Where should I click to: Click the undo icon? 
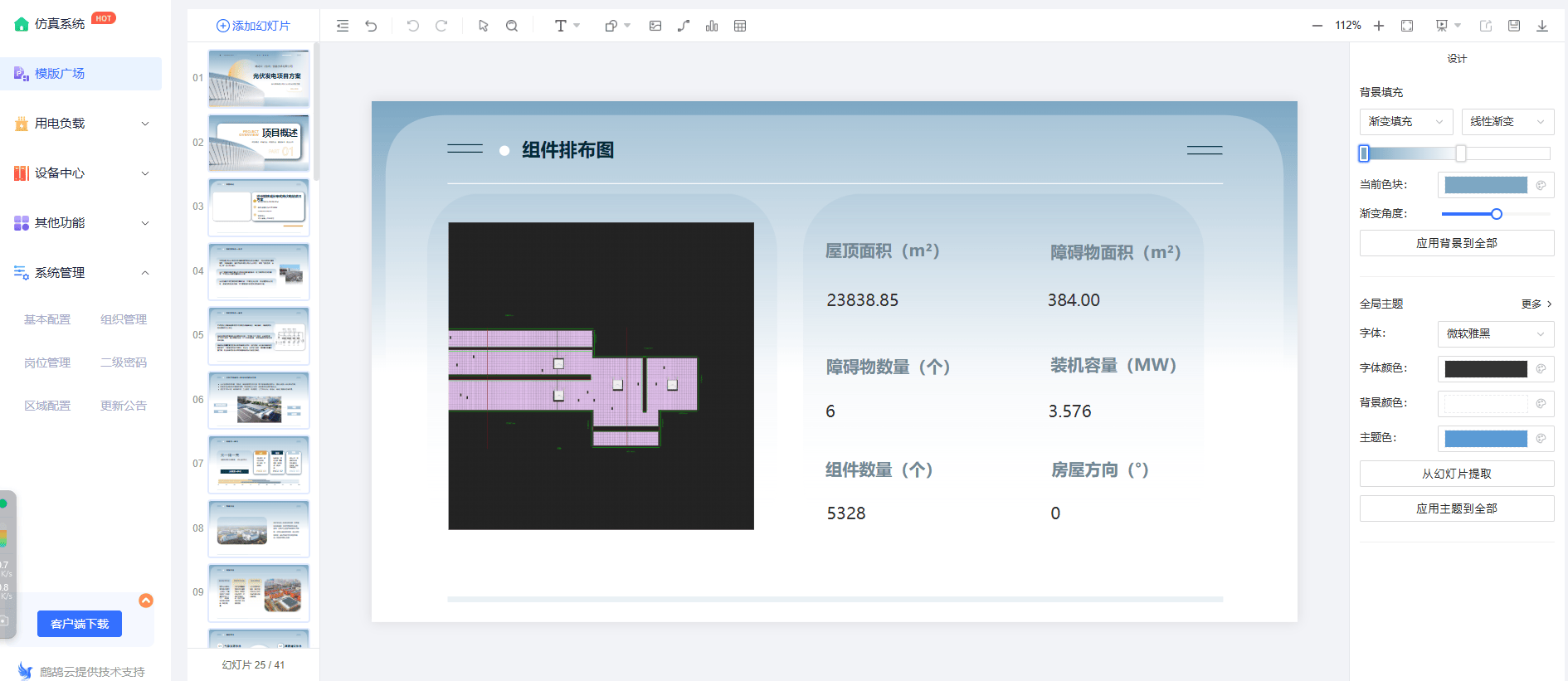[x=413, y=26]
